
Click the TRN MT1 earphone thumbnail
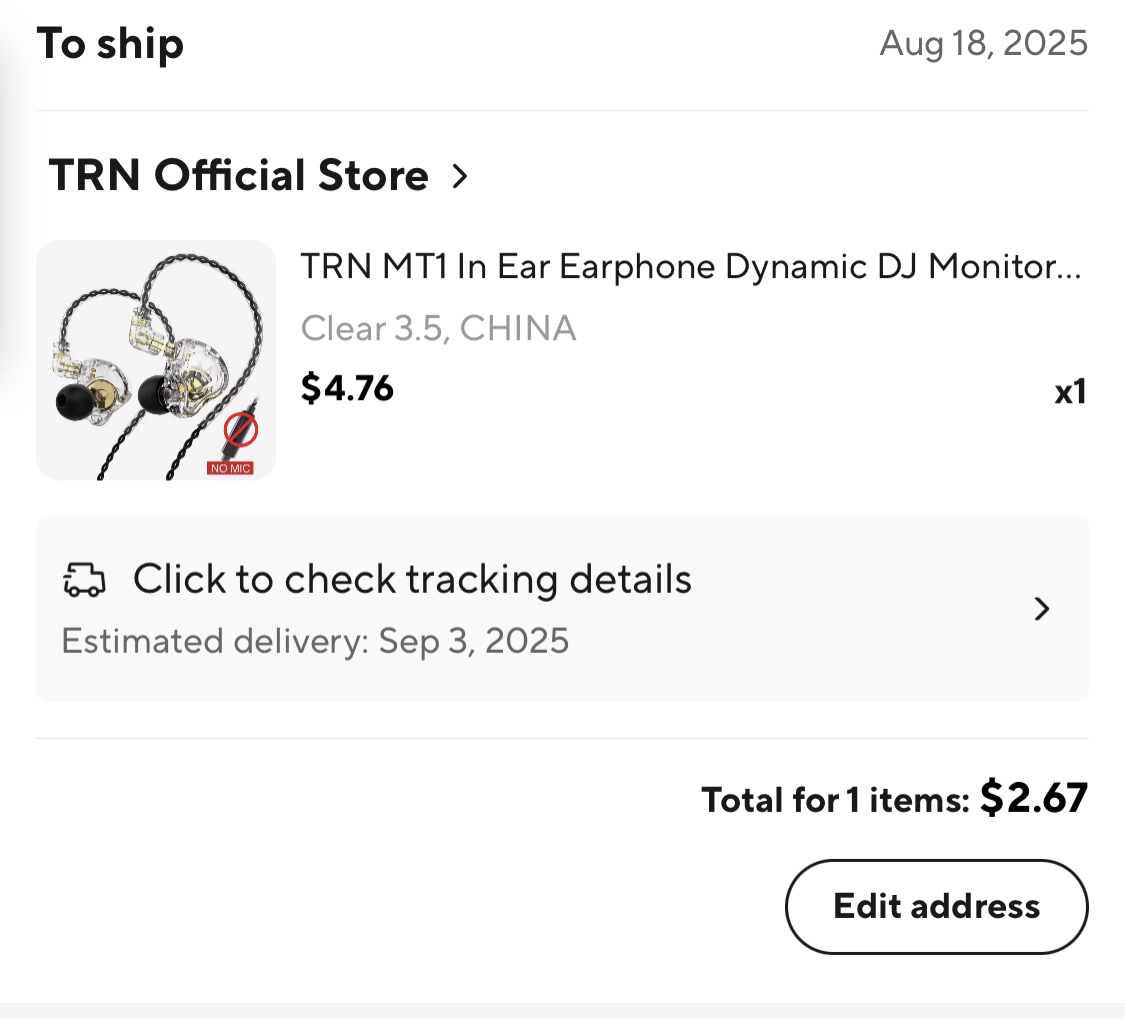coord(156,360)
